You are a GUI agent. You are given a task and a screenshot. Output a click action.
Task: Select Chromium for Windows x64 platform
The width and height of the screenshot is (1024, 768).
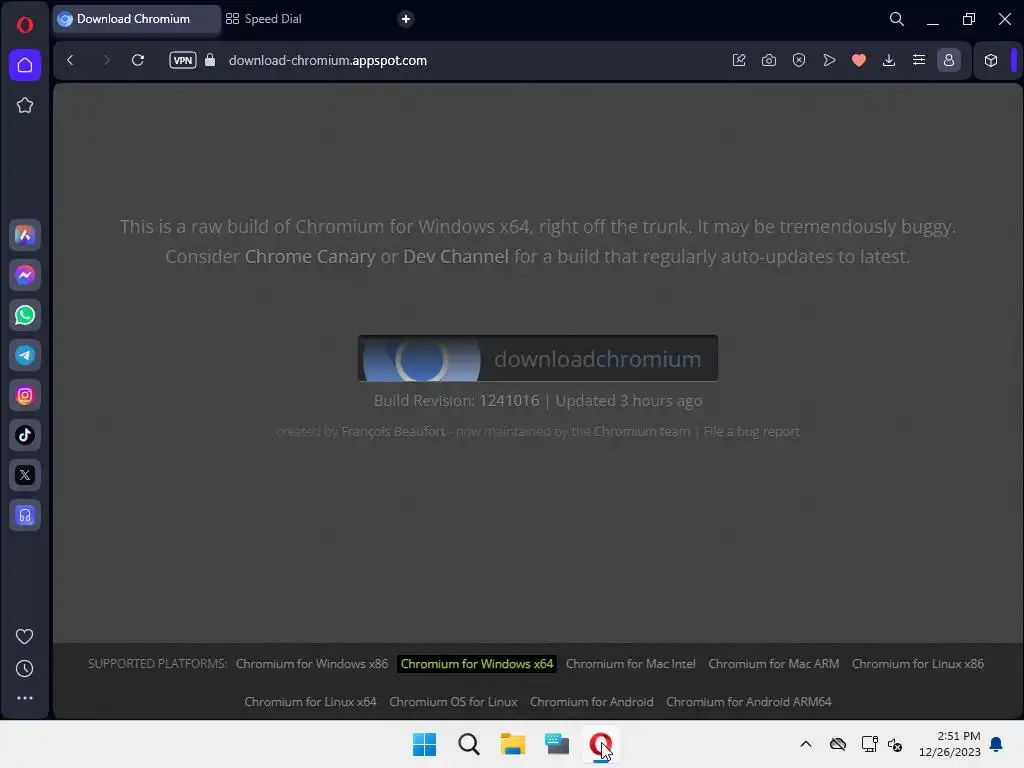pos(477,664)
